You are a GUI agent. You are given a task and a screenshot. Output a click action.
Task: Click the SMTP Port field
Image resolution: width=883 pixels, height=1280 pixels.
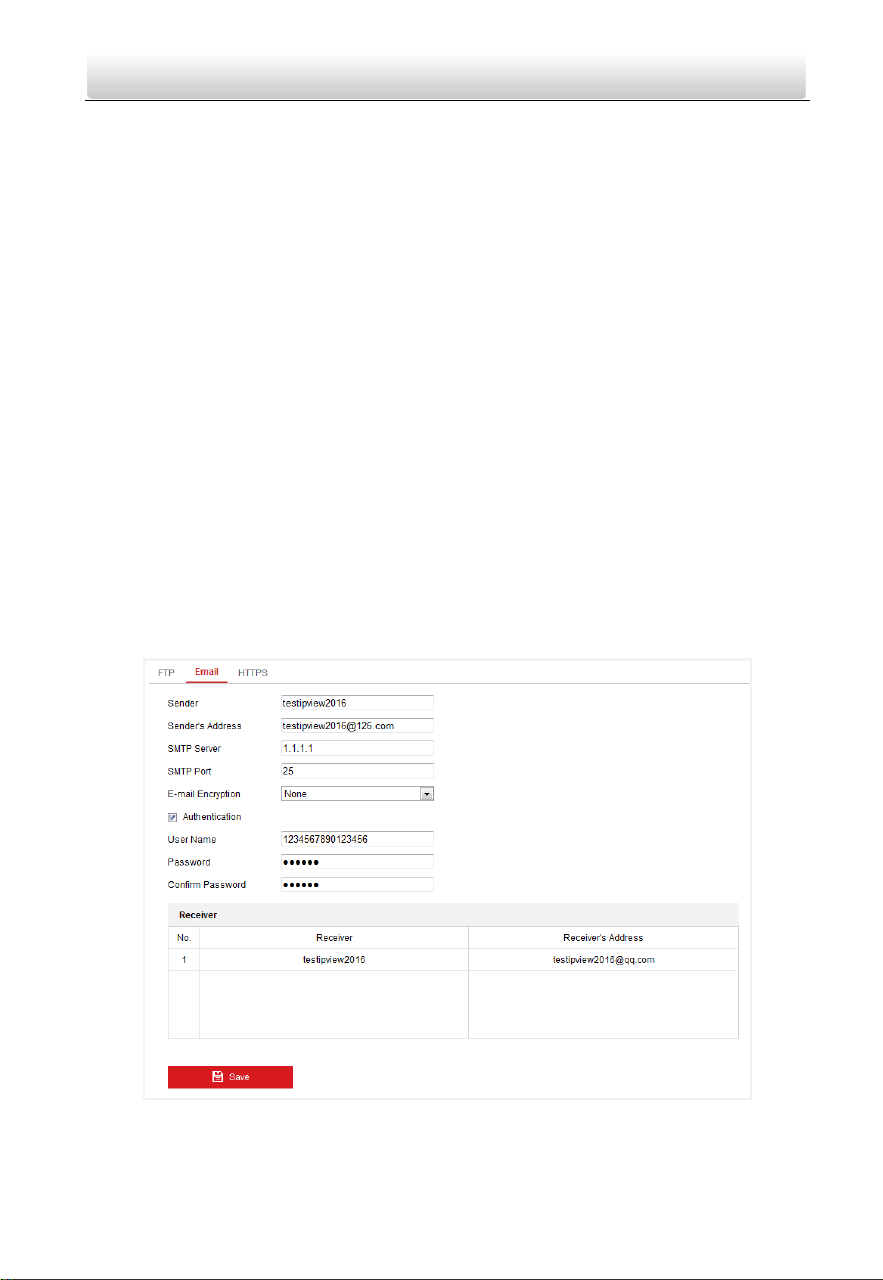[x=357, y=771]
